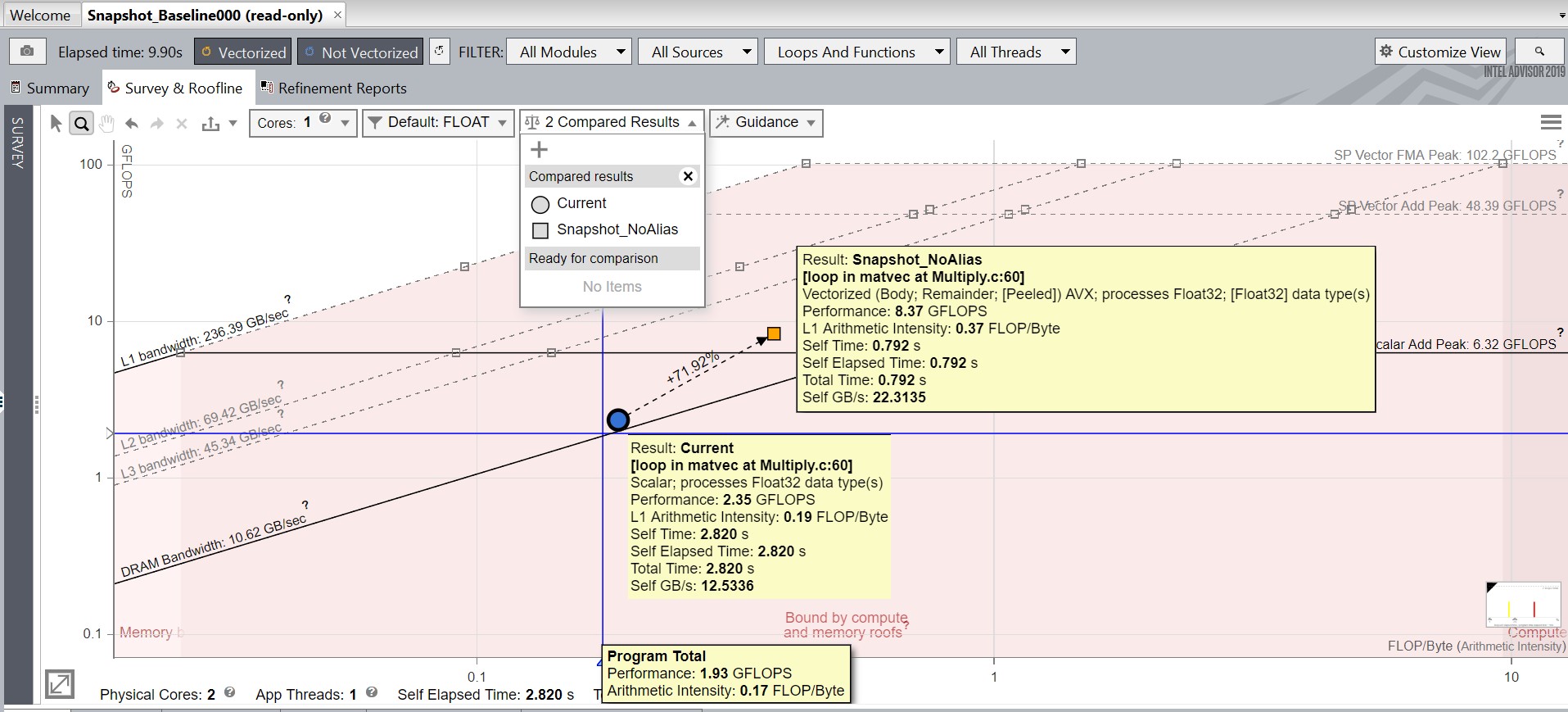Open the Default: FLOAT filter dropdown

tap(438, 122)
